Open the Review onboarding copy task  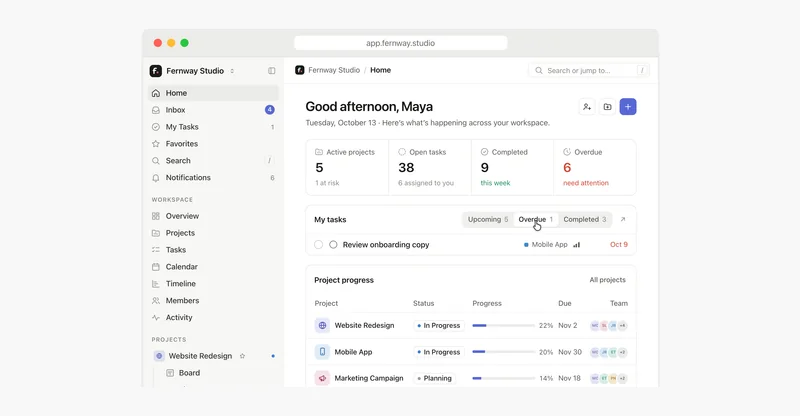click(x=386, y=244)
